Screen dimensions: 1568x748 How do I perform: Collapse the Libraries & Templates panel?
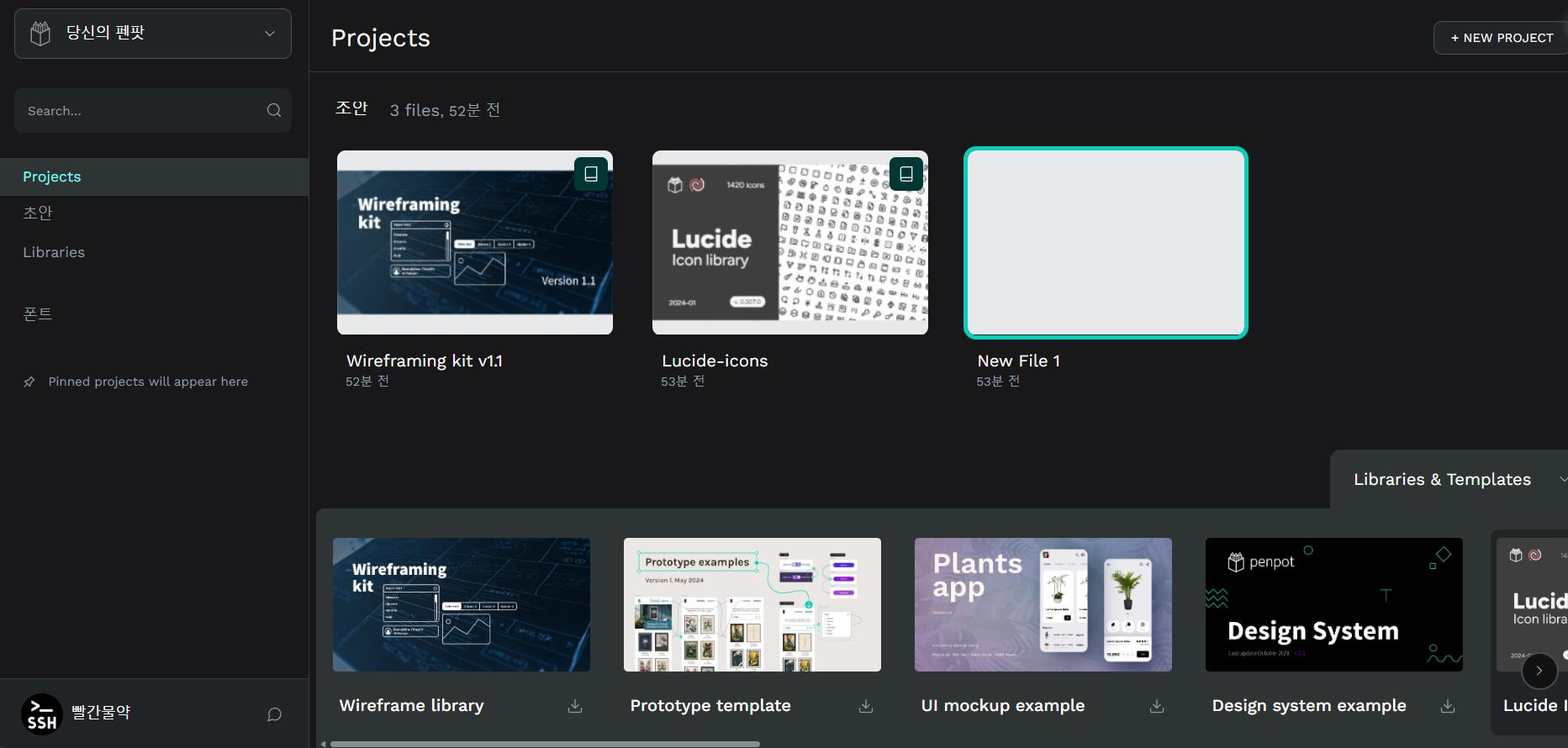1560,479
